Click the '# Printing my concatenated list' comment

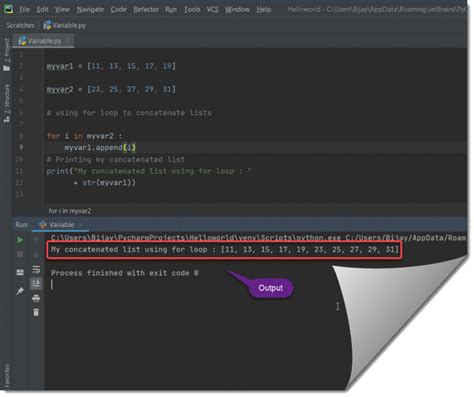pos(115,159)
